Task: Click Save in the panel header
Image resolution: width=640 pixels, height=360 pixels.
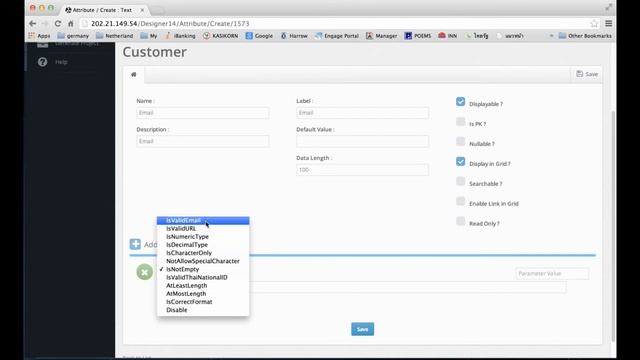Action: click(587, 74)
